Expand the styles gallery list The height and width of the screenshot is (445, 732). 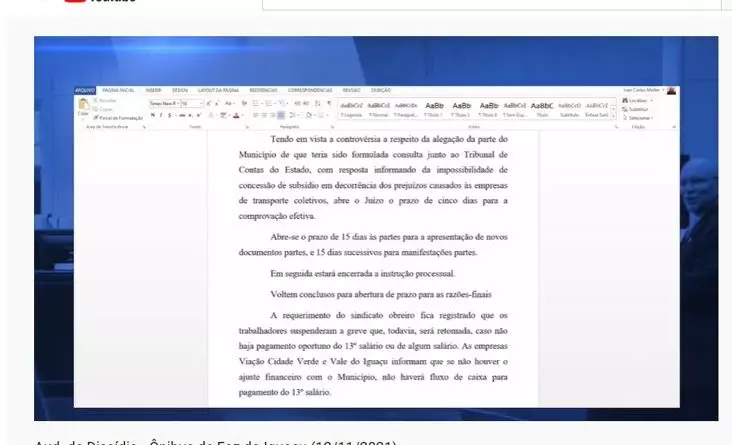pyautogui.click(x=614, y=115)
